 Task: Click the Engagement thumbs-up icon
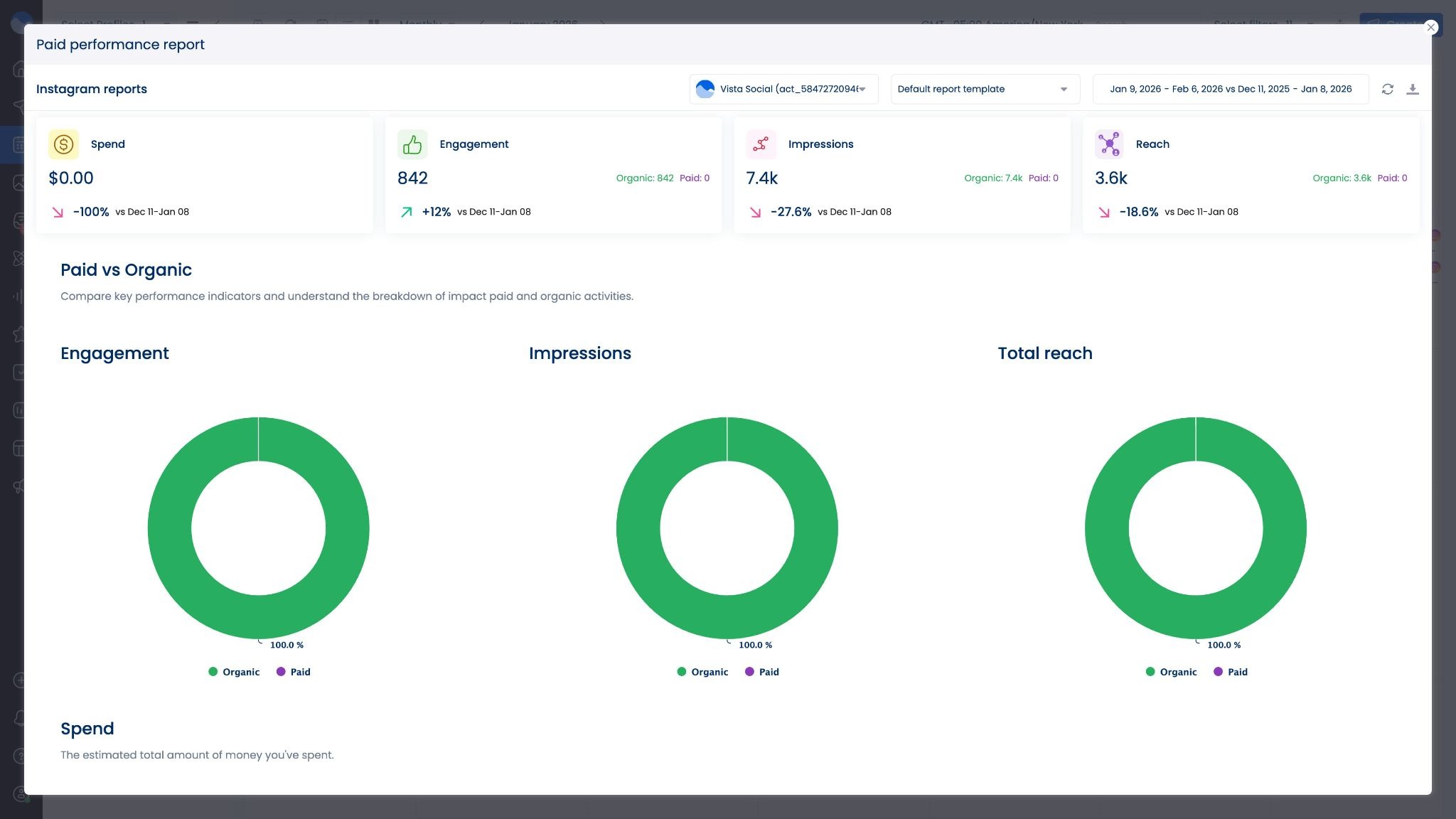[x=412, y=144]
